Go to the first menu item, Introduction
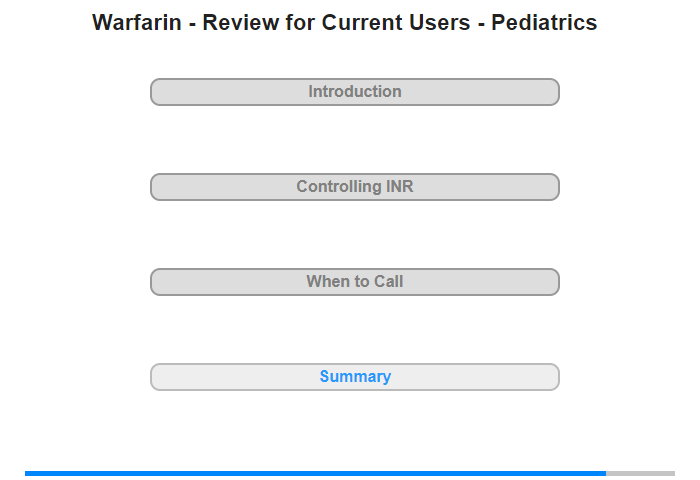The width and height of the screenshot is (700, 480). tap(354, 92)
